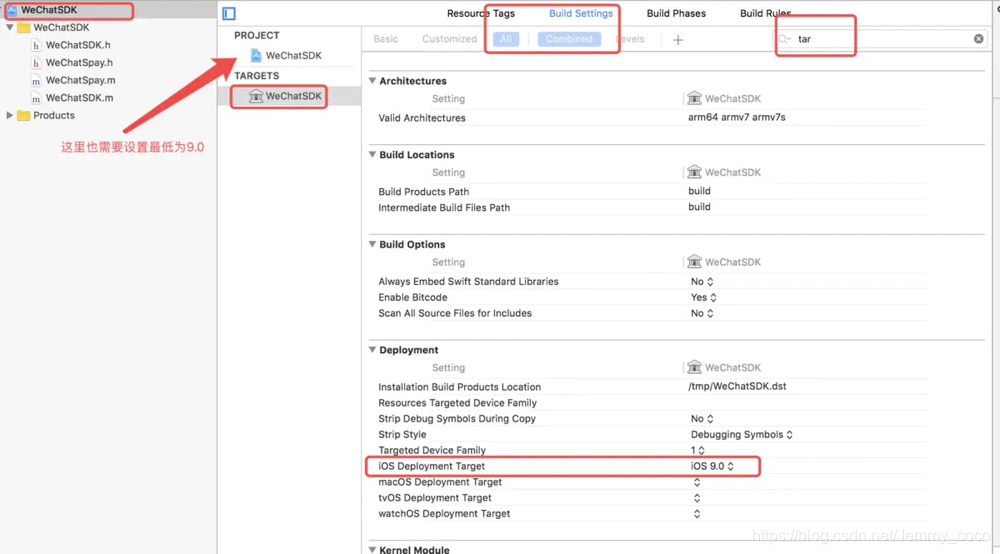Collapse the Build Options section
This screenshot has height=554, width=1000.
pyautogui.click(x=372, y=244)
